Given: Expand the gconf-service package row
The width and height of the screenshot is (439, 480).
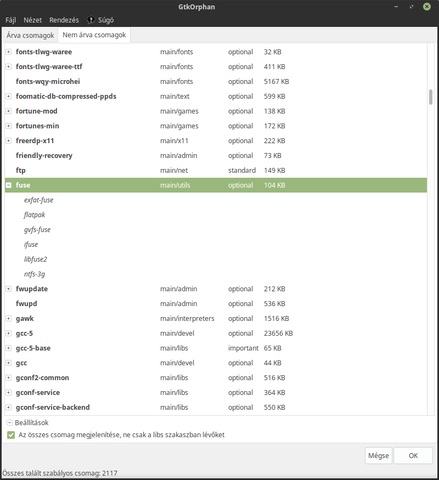Looking at the screenshot, I should pos(9,393).
